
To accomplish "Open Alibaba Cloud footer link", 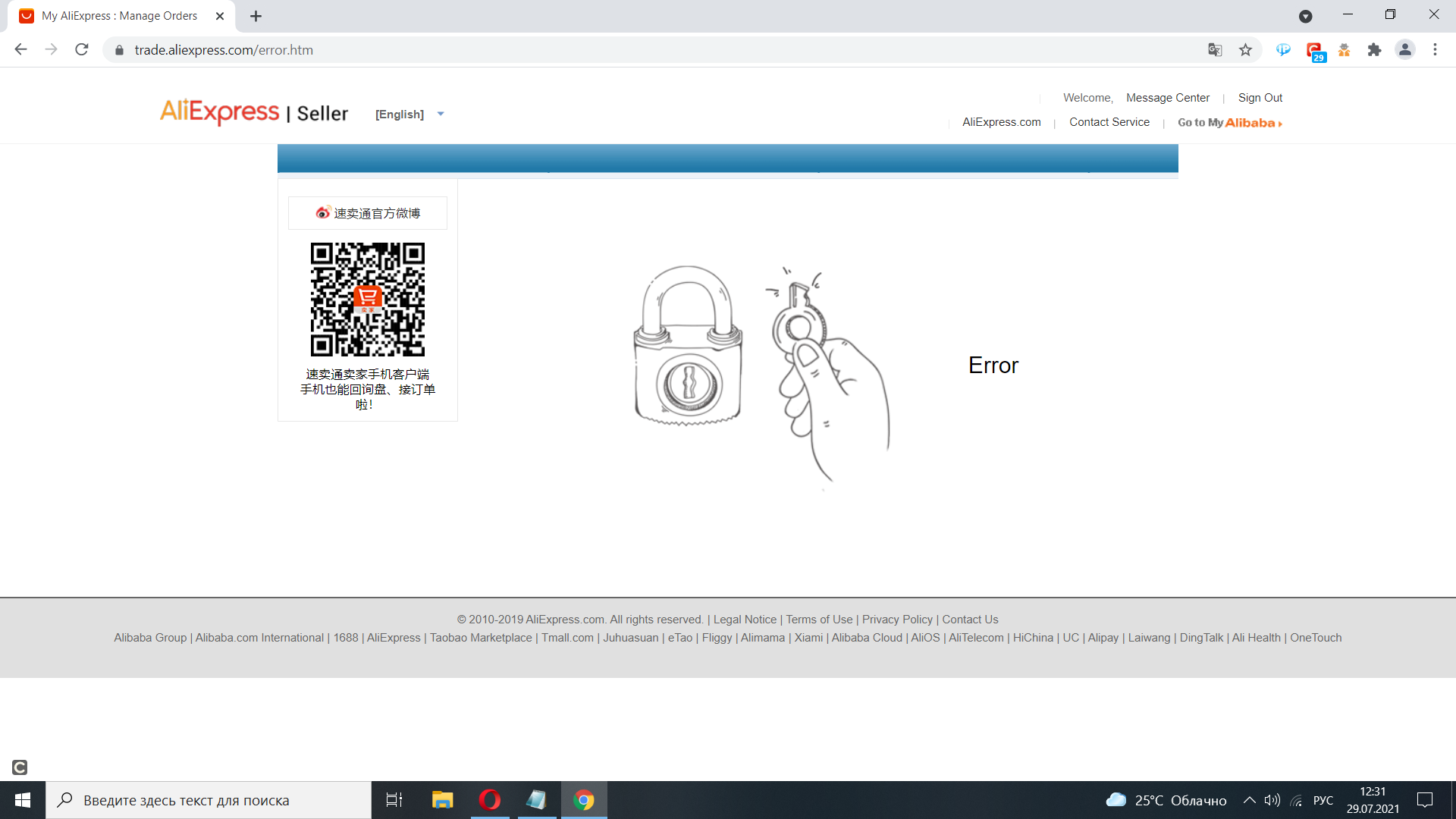I will (867, 638).
